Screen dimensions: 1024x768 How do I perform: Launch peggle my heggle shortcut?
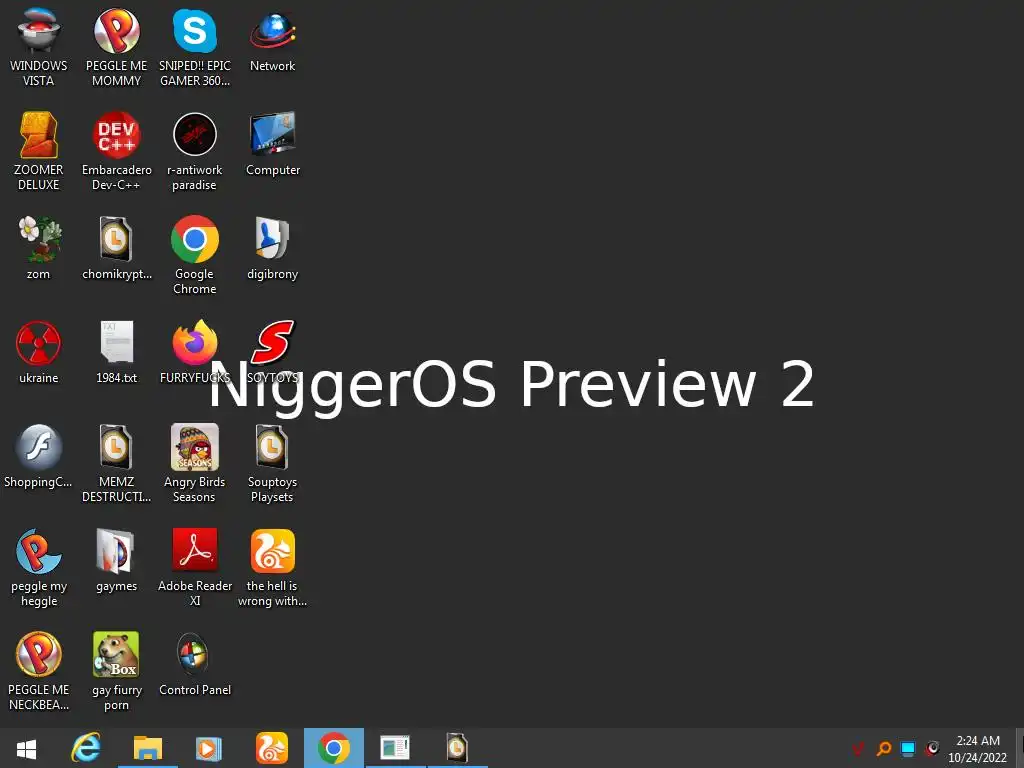(x=39, y=566)
